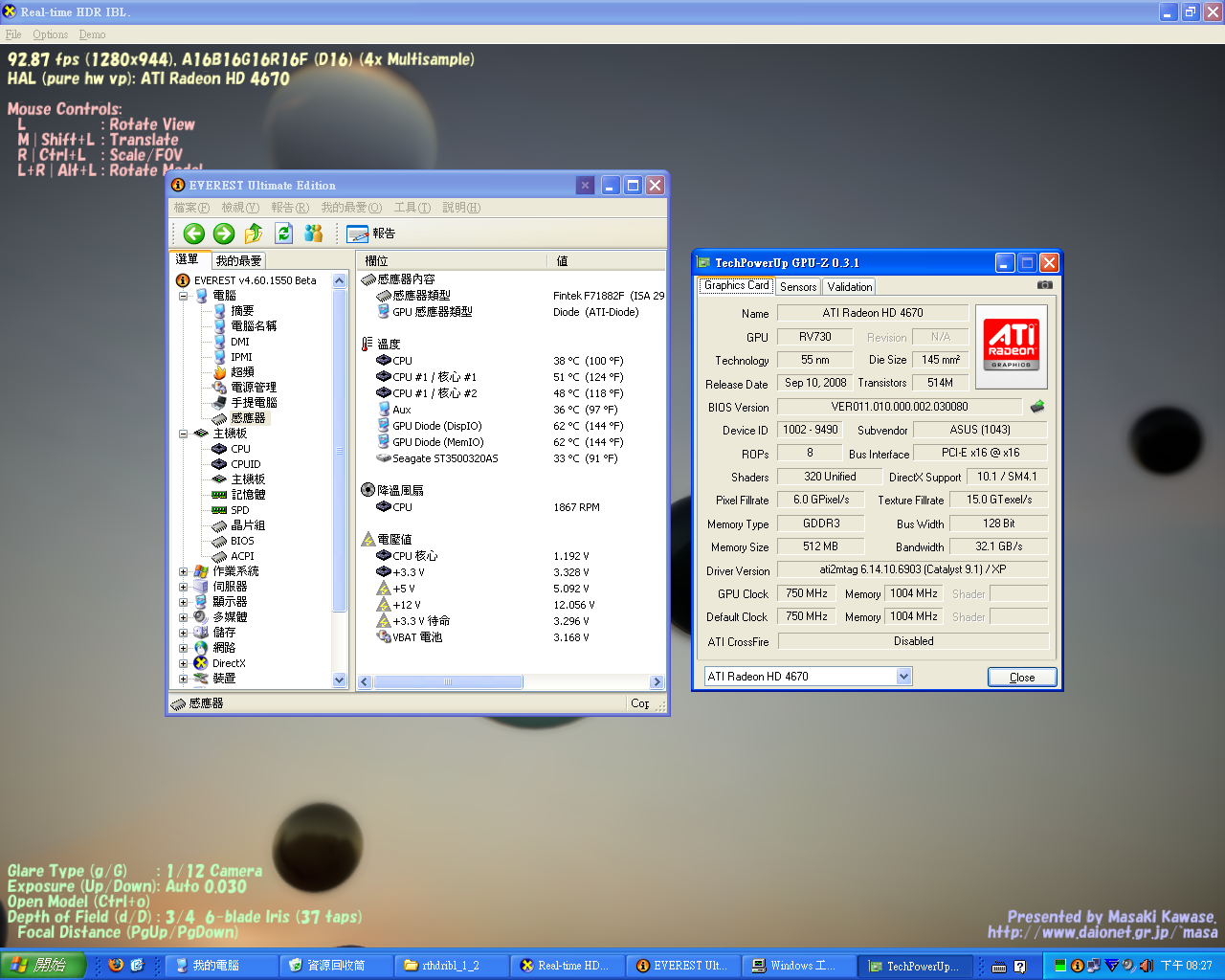Open the Demo menu in HDR IBL

click(92, 34)
